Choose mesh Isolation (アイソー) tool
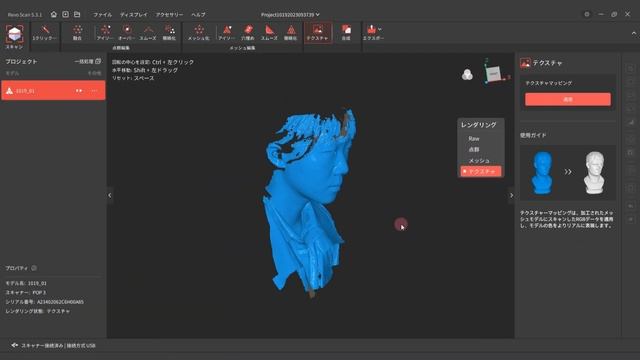The height and width of the screenshot is (360, 640). coord(227,33)
